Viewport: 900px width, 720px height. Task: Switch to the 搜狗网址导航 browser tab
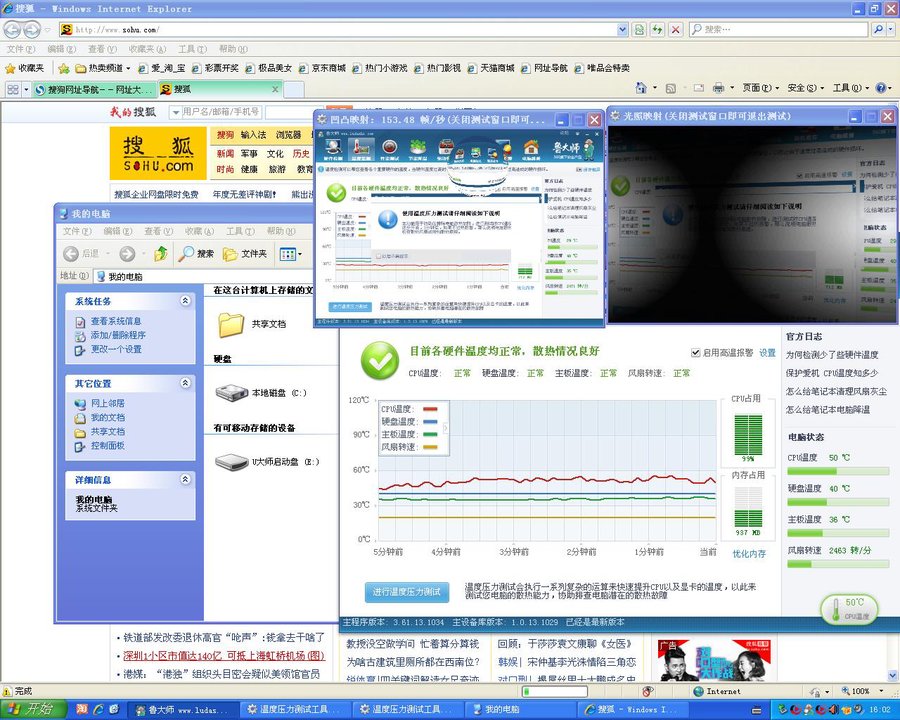pyautogui.click(x=88, y=89)
